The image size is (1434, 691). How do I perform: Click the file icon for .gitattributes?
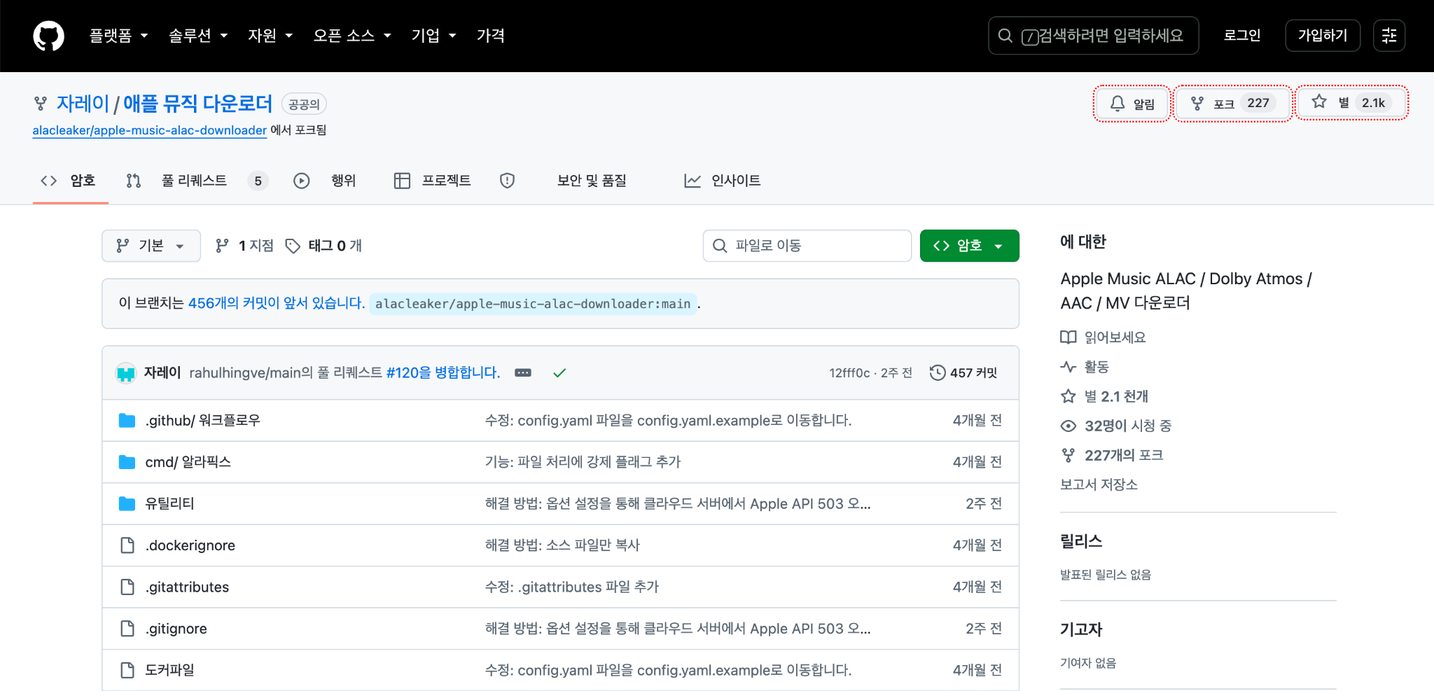[127, 587]
